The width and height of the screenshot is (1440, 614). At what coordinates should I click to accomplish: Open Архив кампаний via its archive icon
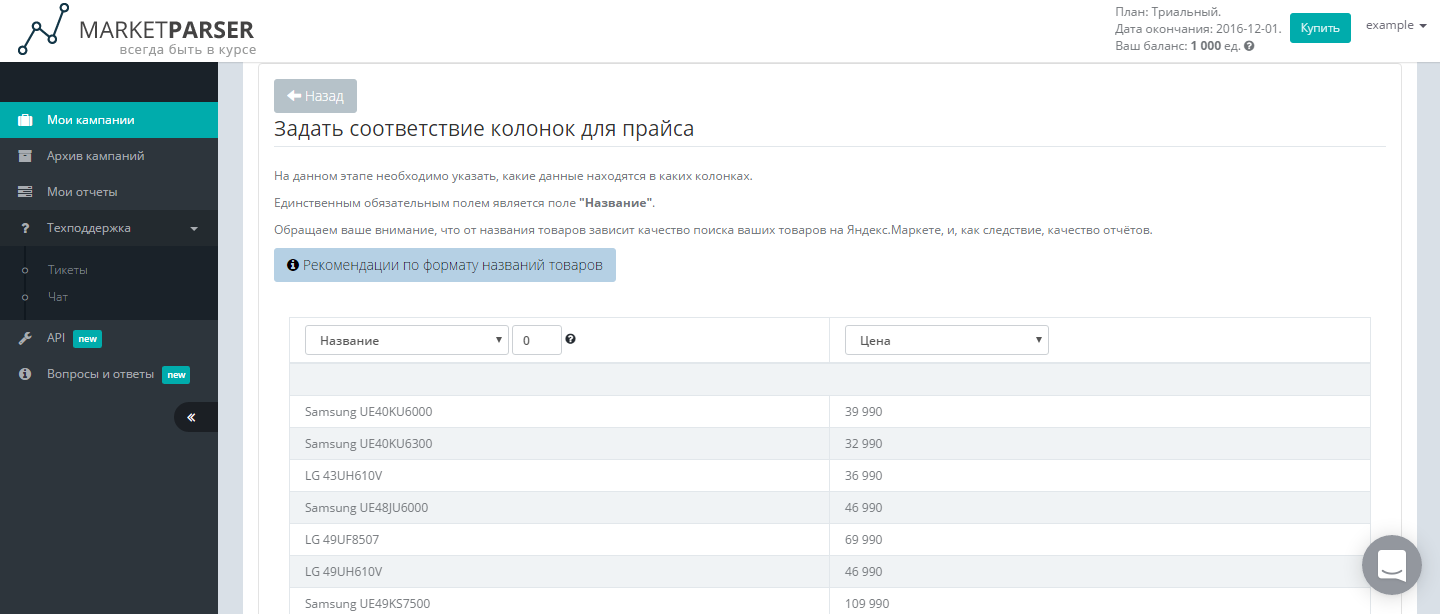pos(25,156)
